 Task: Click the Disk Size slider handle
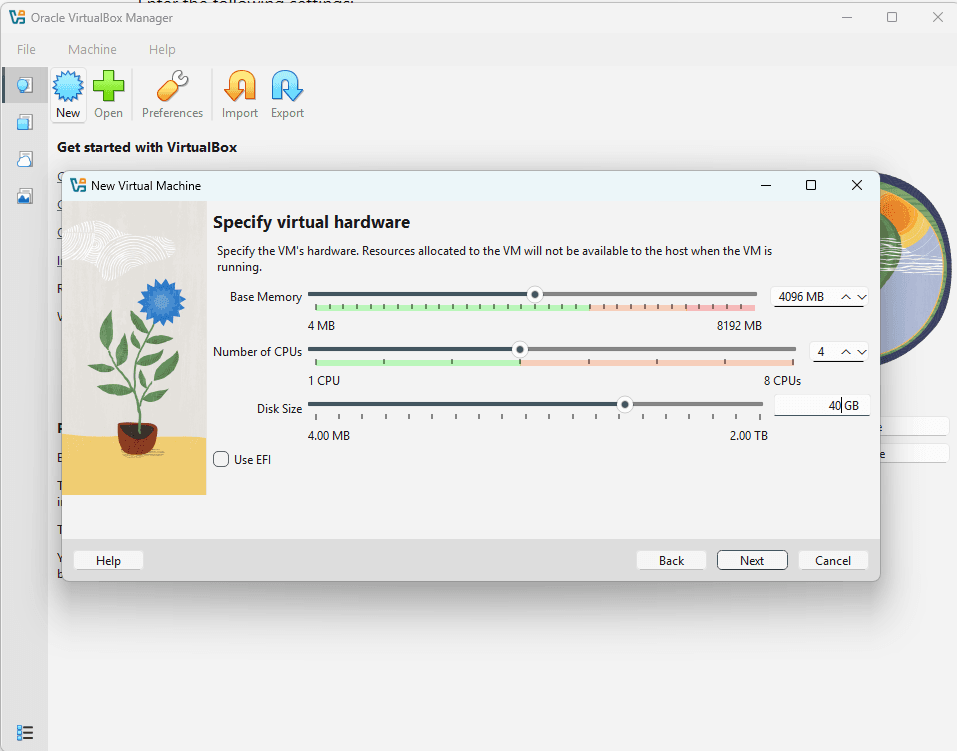click(625, 405)
